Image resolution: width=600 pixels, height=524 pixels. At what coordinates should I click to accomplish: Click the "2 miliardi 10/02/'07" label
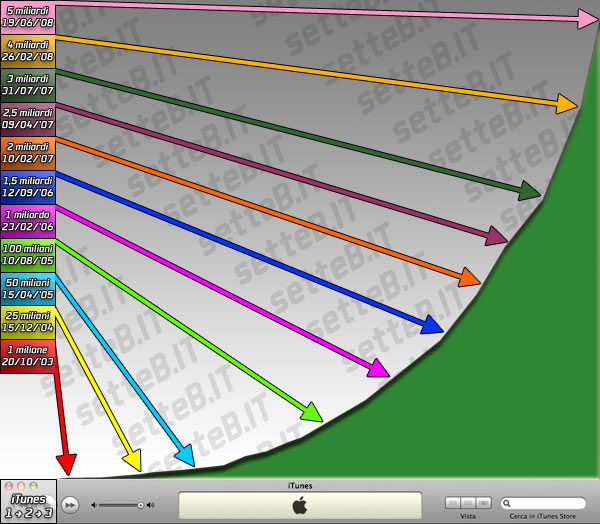coord(28,153)
